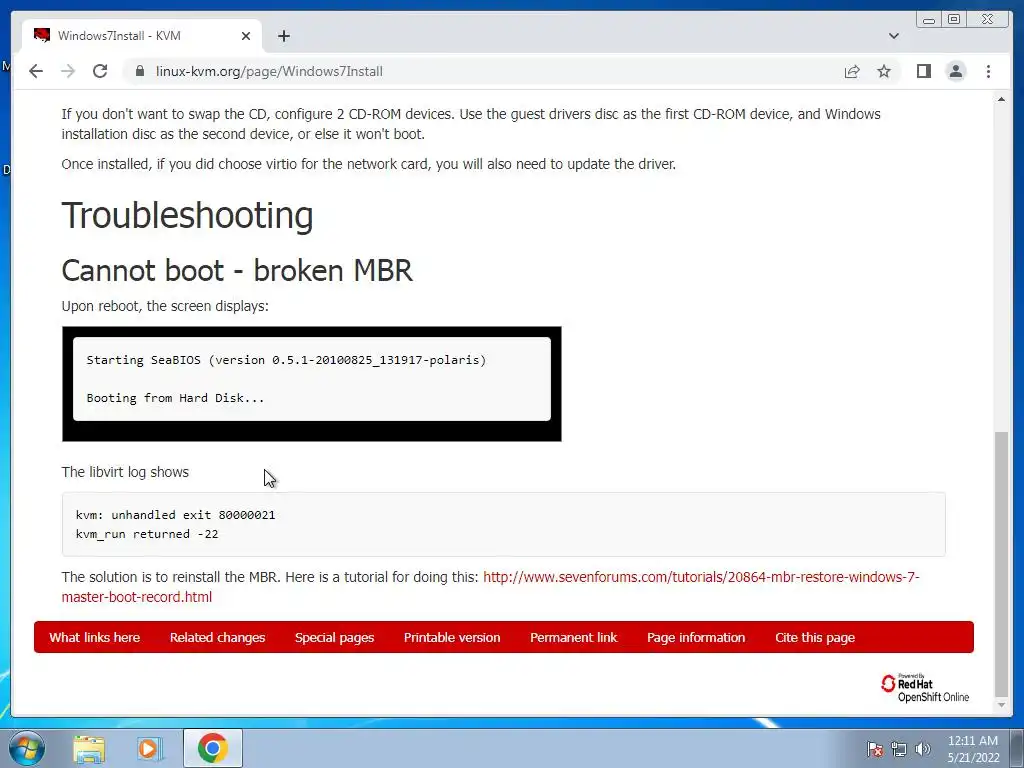This screenshot has width=1024, height=768.
Task: Click the Chrome taskbar button
Action: click(x=212, y=748)
